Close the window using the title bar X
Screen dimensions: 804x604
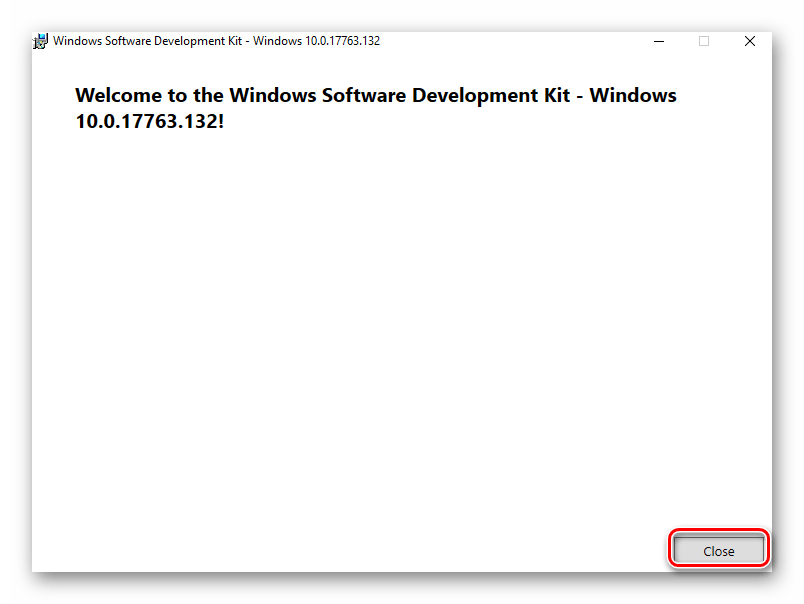(749, 42)
